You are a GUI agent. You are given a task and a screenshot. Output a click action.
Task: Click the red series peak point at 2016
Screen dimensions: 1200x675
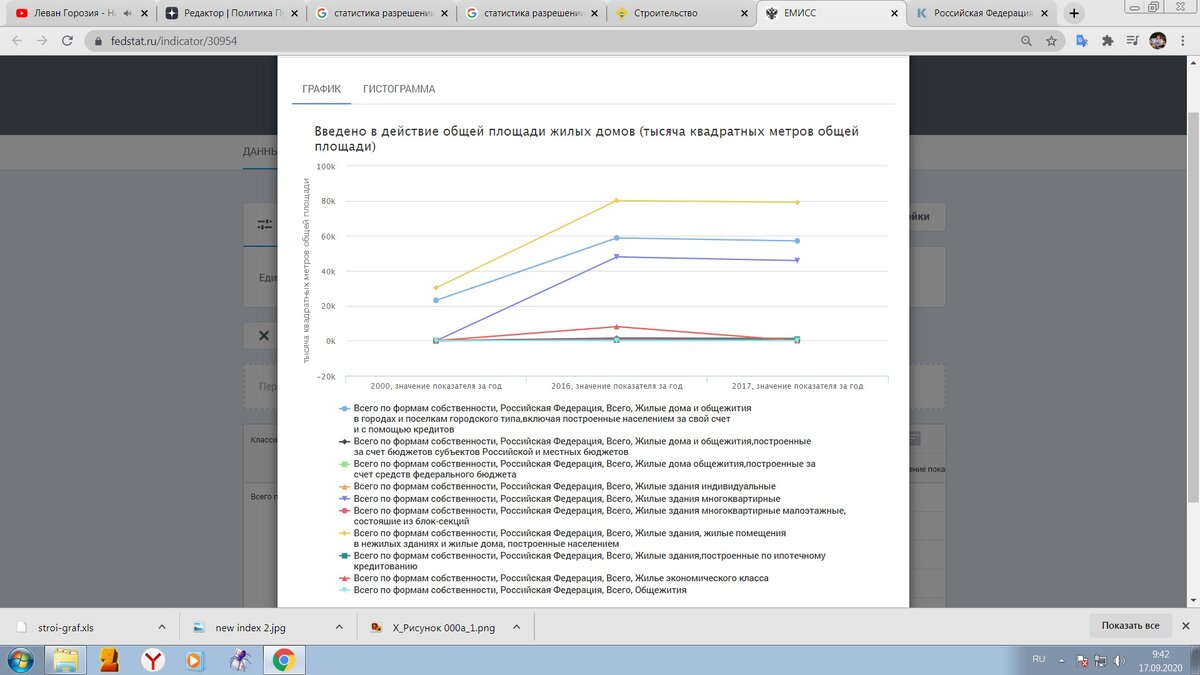617,327
